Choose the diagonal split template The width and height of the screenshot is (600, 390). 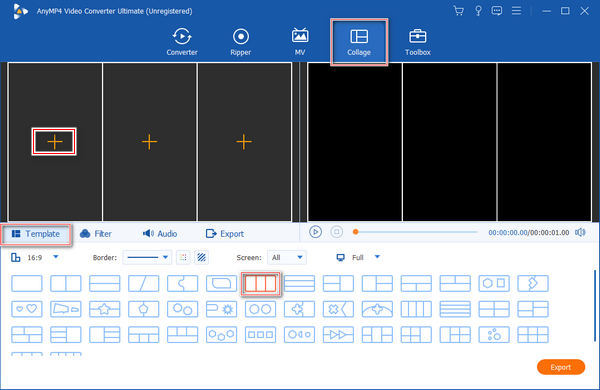click(x=143, y=284)
